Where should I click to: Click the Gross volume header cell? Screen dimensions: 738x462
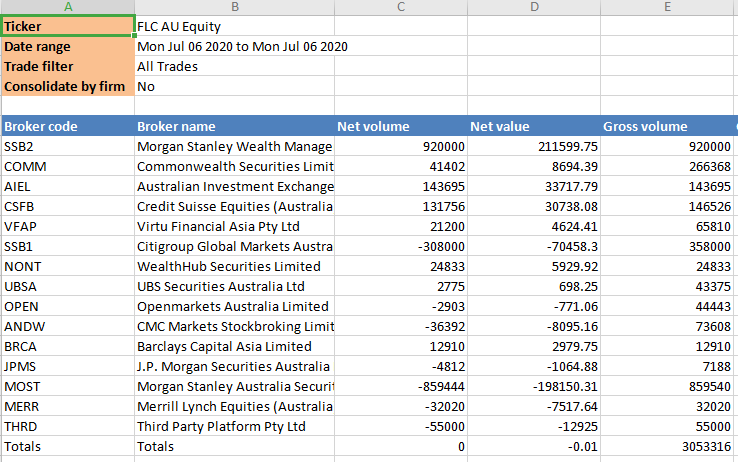(667, 126)
